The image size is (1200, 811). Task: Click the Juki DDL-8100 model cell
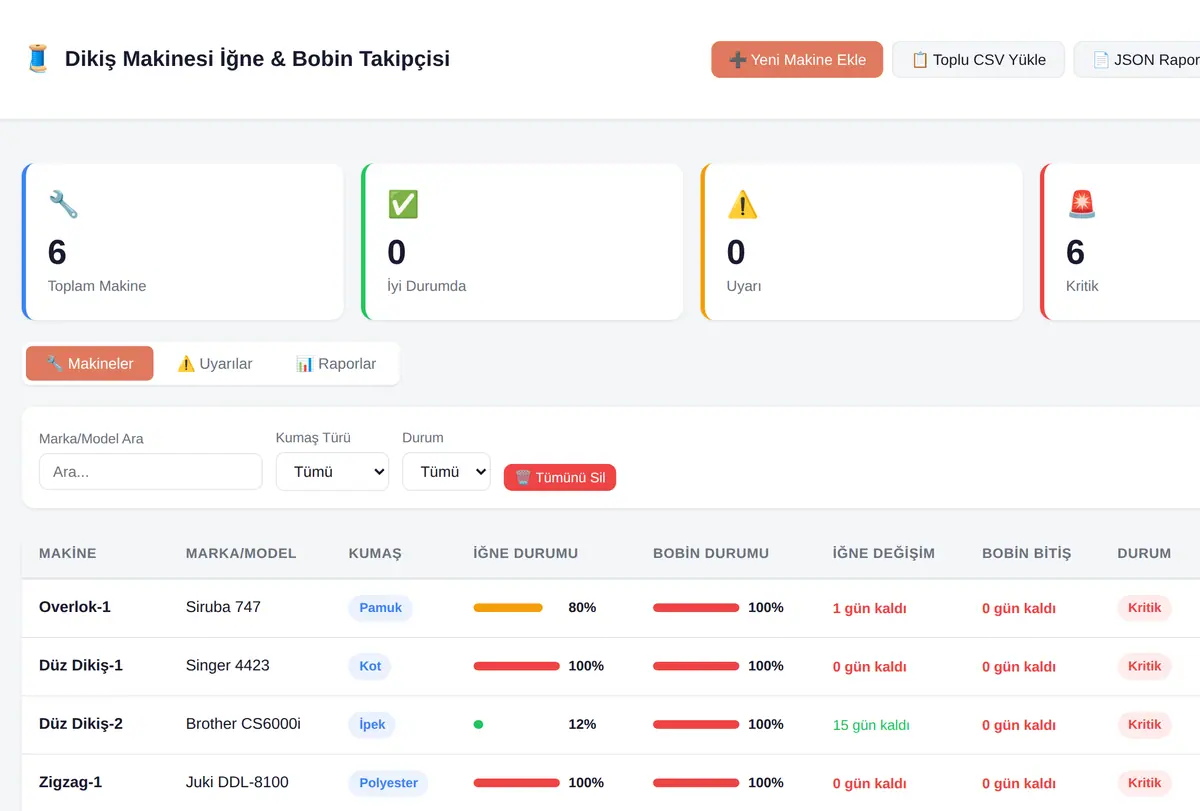pos(237,782)
